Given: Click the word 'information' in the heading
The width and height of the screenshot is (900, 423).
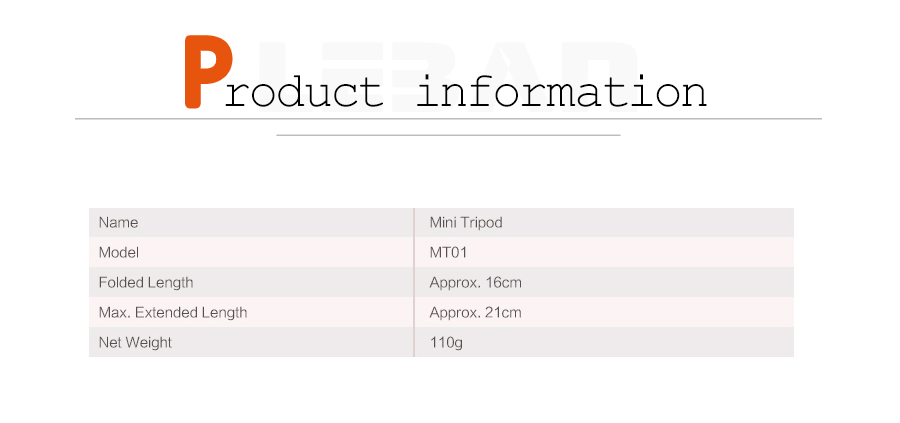Looking at the screenshot, I should click(x=561, y=92).
